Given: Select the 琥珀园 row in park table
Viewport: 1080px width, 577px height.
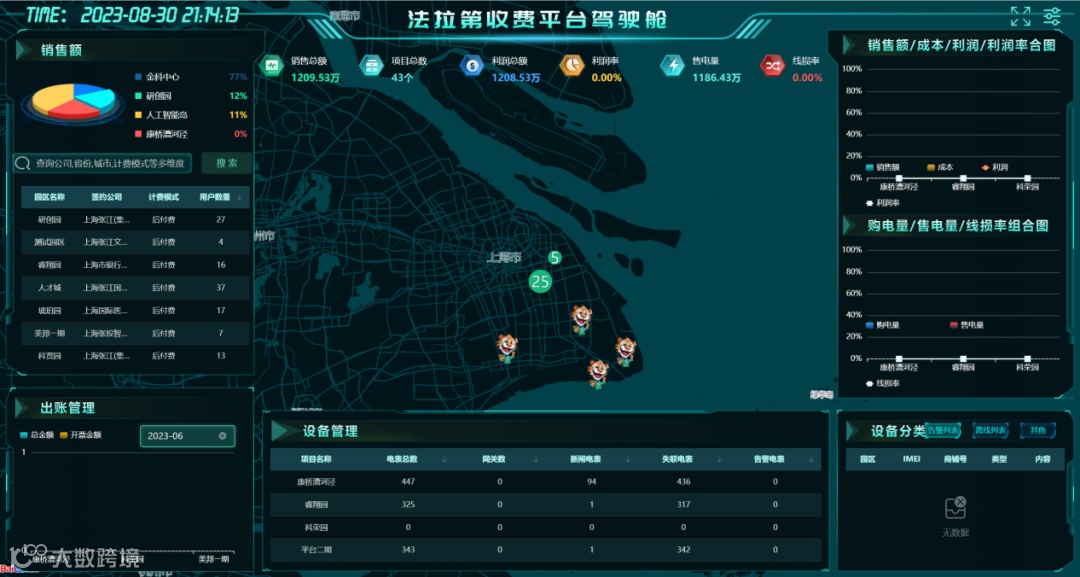Looking at the screenshot, I should coord(135,311).
